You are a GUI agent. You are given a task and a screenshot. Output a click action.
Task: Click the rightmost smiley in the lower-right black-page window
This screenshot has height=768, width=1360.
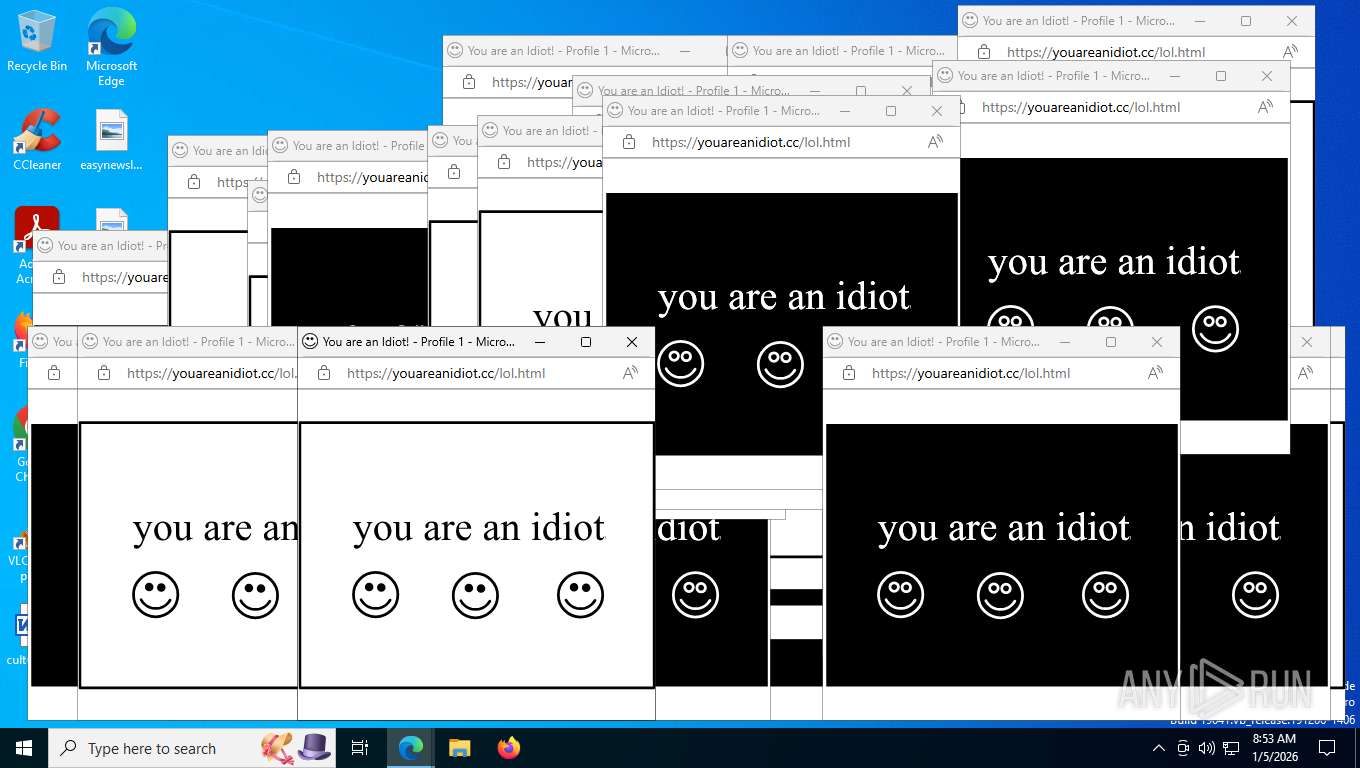pos(1105,595)
